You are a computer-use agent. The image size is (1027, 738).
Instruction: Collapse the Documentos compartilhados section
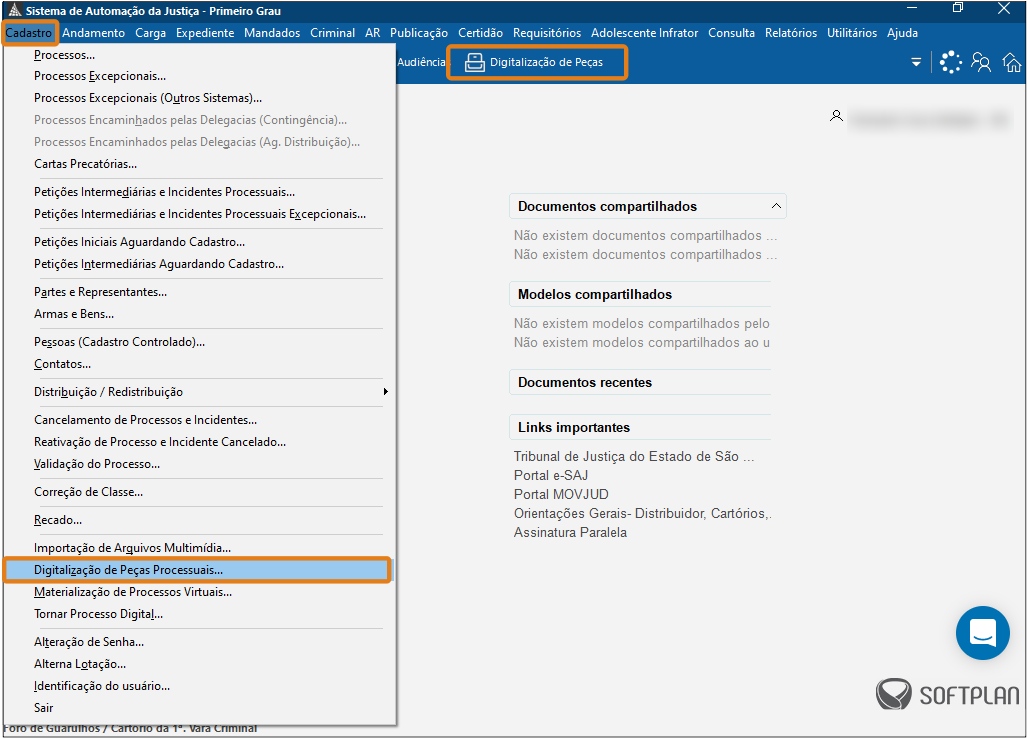[775, 206]
